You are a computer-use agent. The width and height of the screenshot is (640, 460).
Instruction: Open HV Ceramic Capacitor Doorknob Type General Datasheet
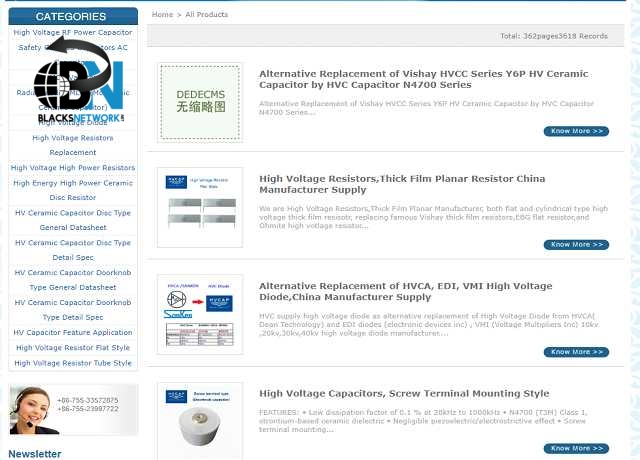(x=73, y=280)
